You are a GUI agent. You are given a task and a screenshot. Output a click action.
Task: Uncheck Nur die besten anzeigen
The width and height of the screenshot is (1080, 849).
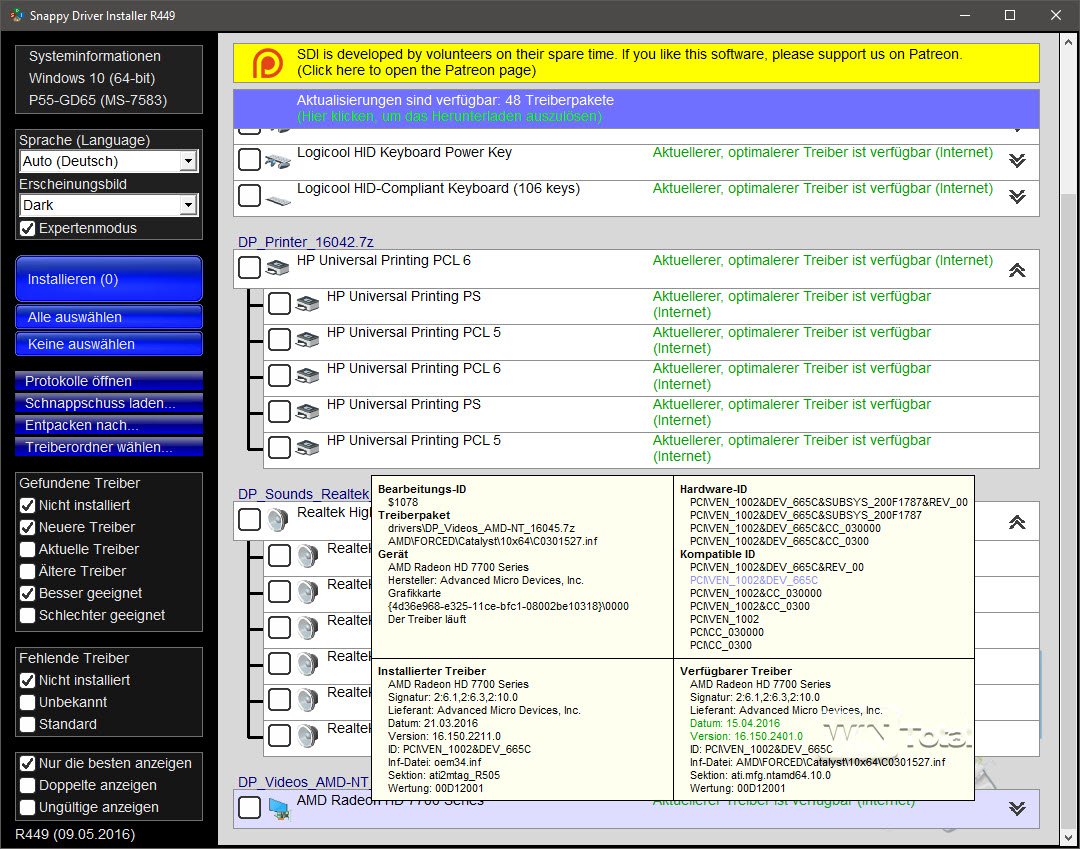[28, 763]
